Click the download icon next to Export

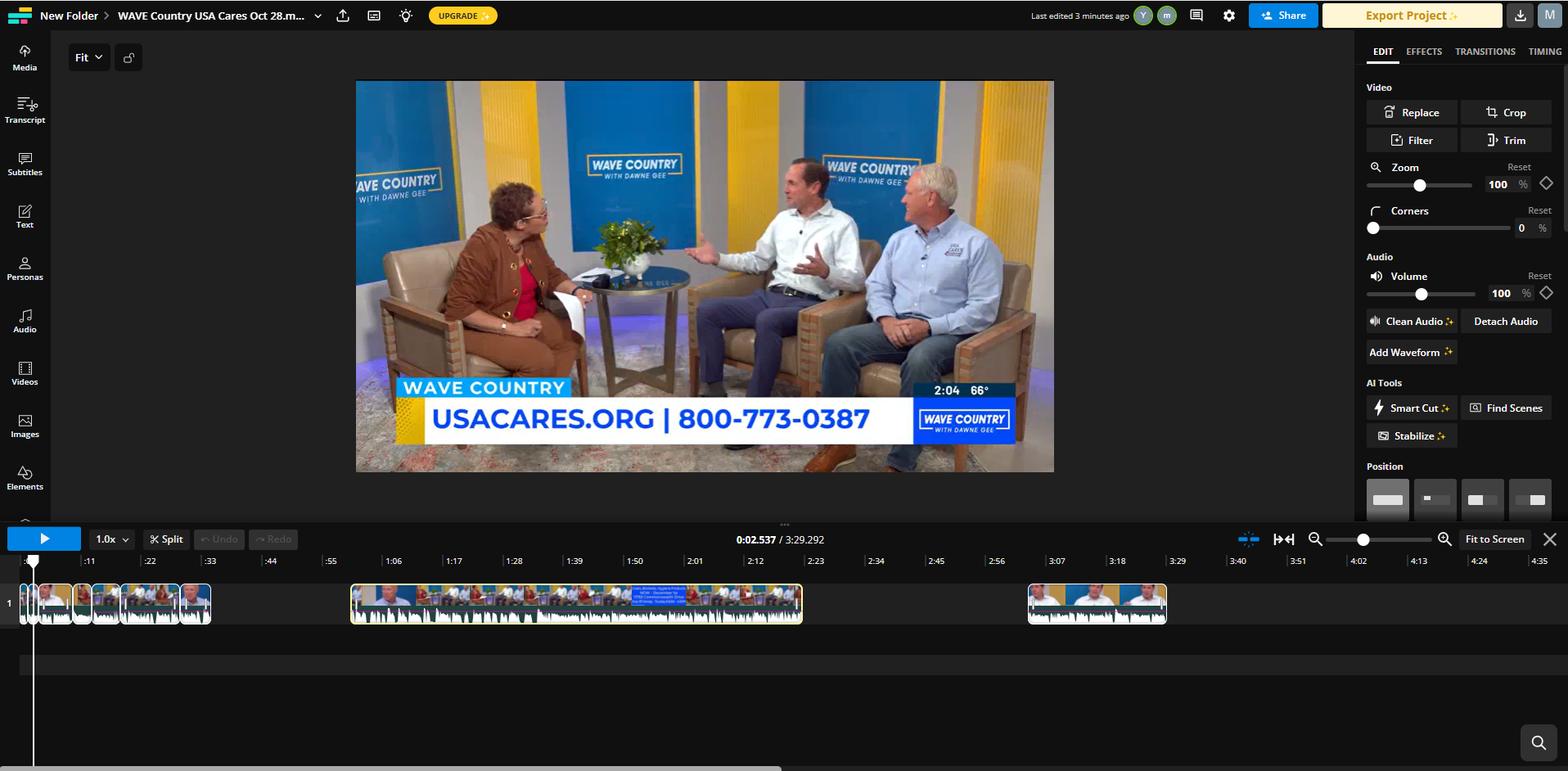1521,16
